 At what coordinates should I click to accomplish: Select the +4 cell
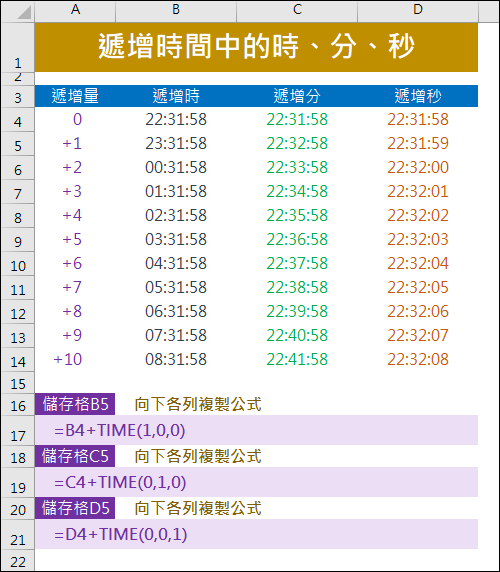point(75,216)
